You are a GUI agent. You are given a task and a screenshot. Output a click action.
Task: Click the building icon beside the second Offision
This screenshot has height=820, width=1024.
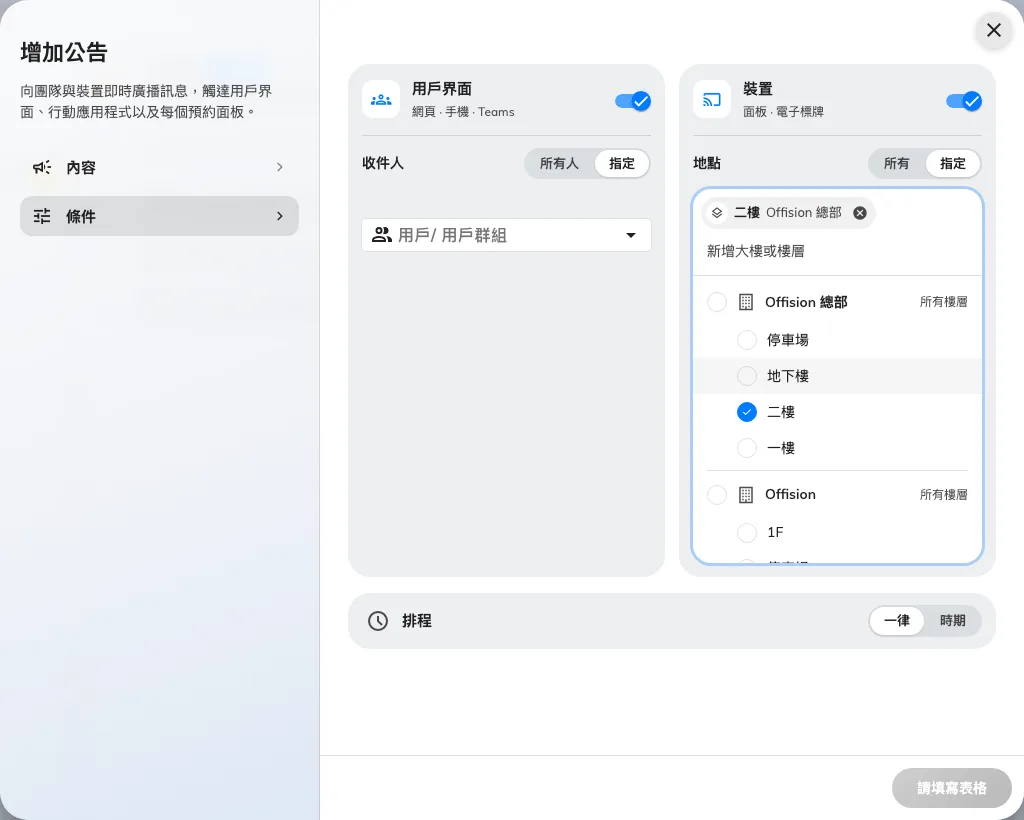[745, 495]
